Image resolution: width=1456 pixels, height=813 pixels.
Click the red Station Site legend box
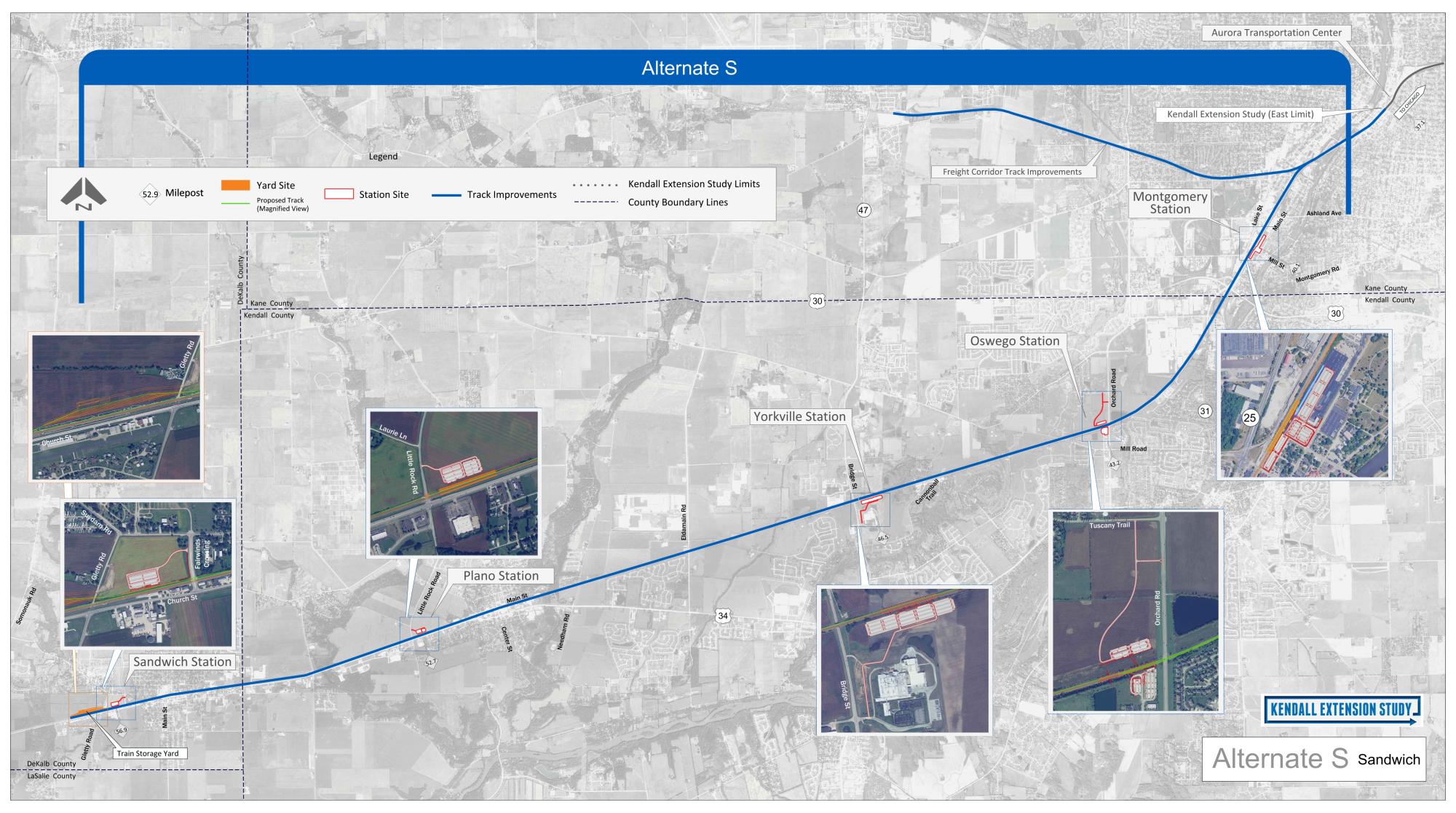pos(338,194)
